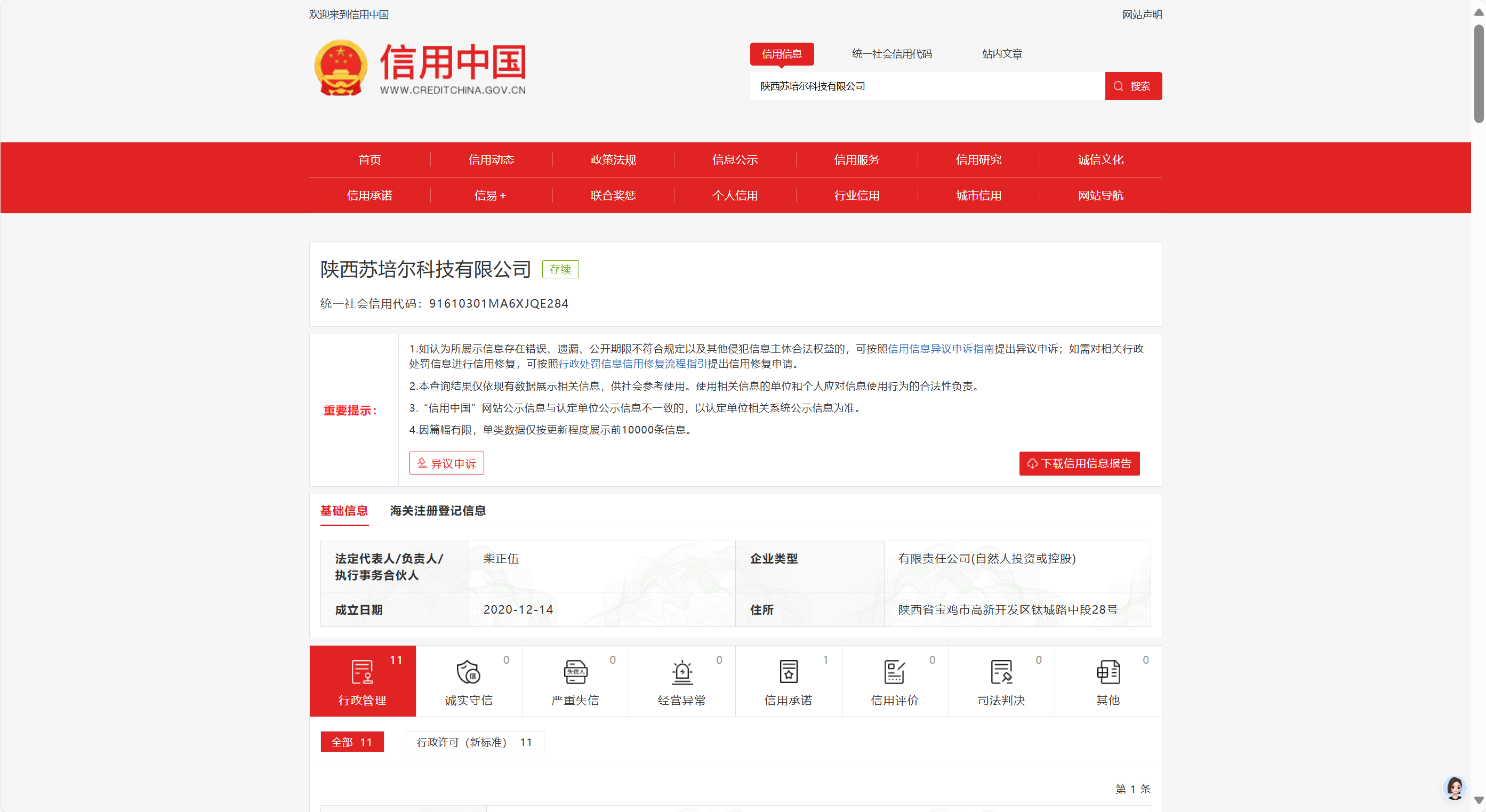Open 信息公示 navigation item
Viewport: 1486px width, 812px height.
[x=735, y=160]
